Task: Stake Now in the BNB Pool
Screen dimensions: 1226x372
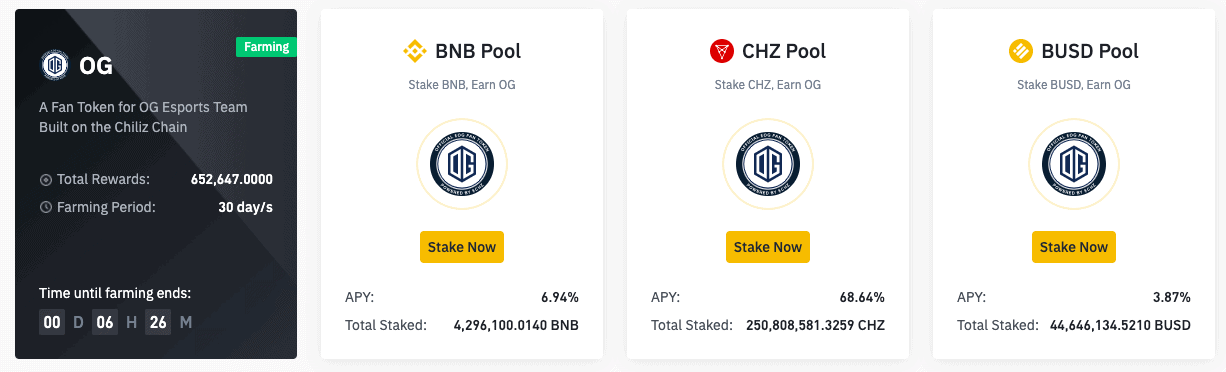Action: click(462, 247)
